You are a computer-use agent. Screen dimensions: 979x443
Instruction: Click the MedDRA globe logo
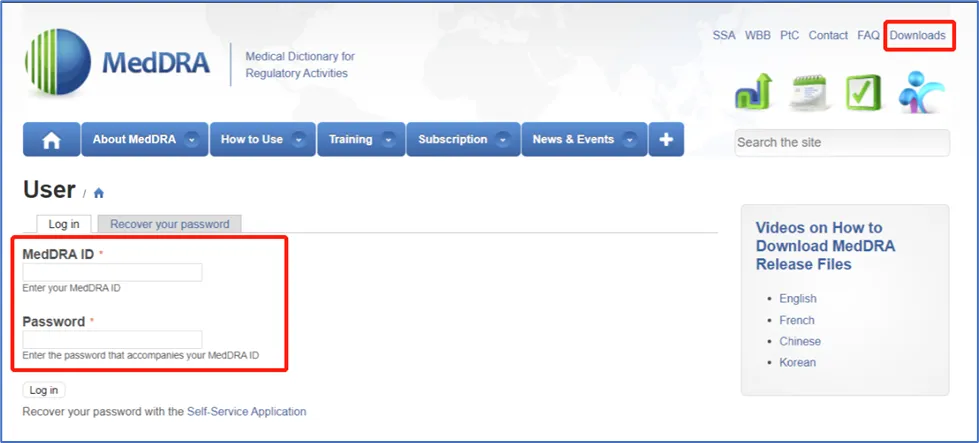(57, 62)
